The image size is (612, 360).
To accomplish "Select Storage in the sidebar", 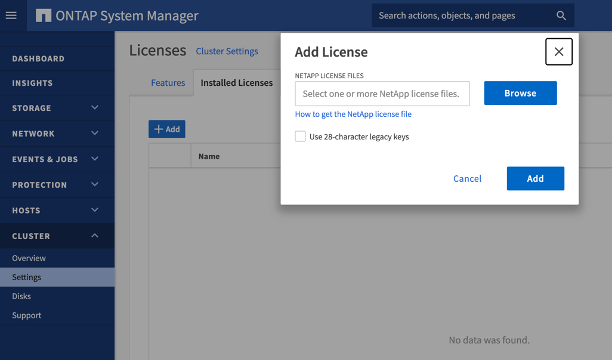I will pos(32,108).
